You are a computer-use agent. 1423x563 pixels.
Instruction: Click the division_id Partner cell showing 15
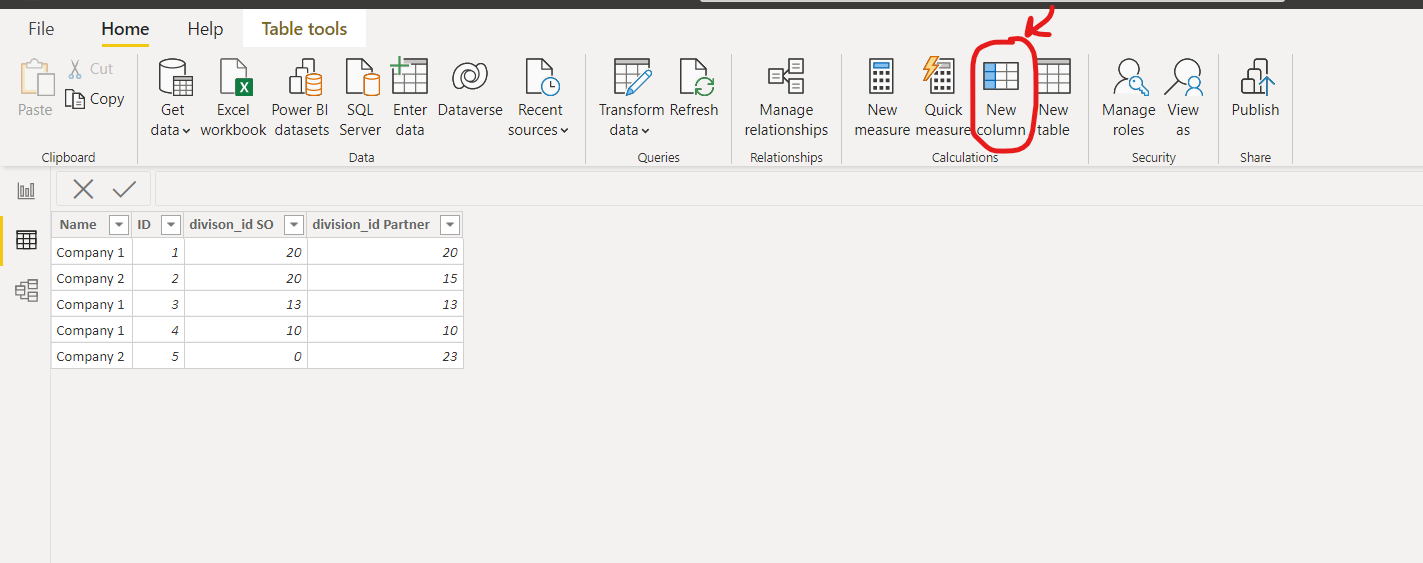pos(385,278)
